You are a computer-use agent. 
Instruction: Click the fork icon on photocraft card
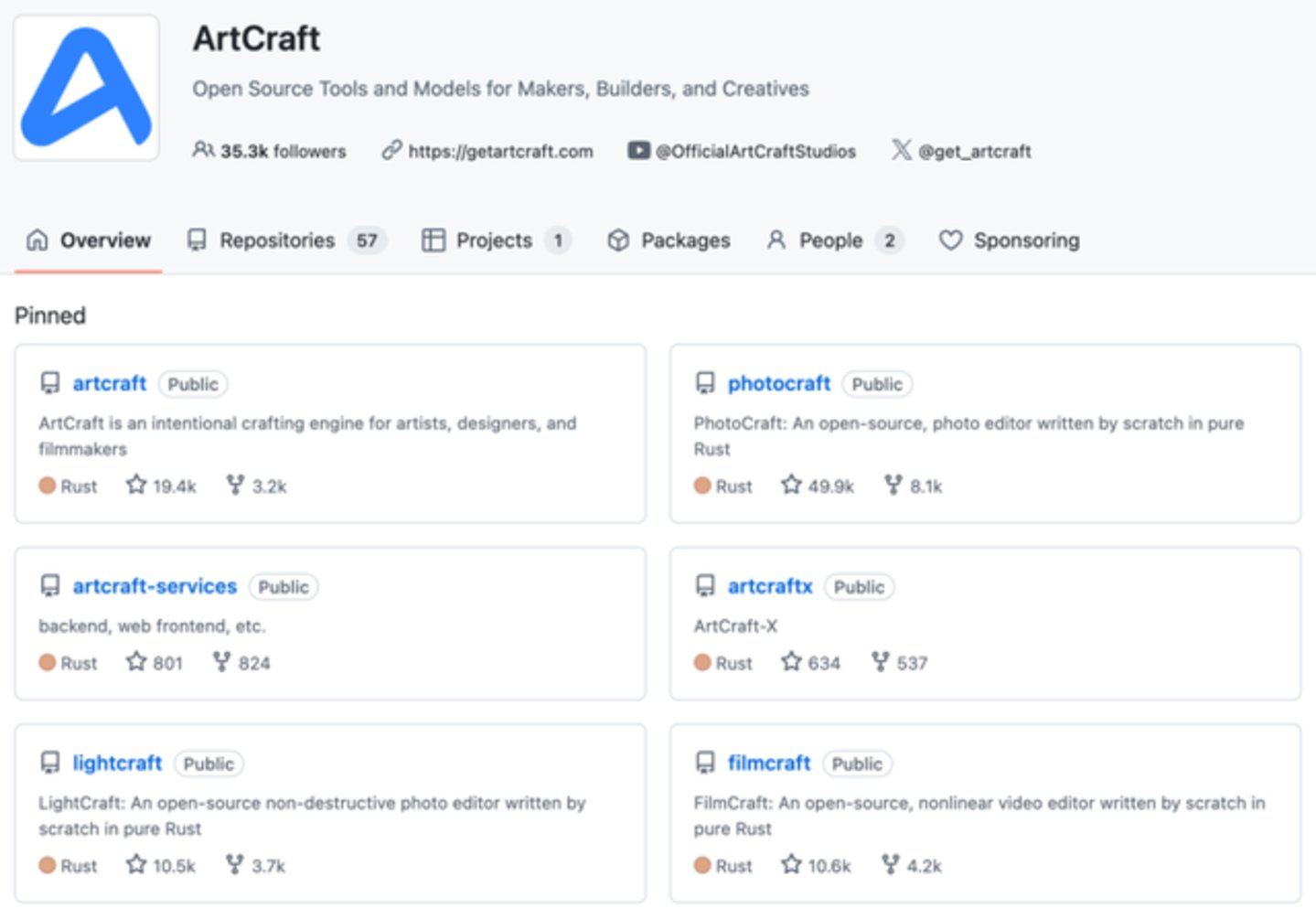(x=893, y=485)
